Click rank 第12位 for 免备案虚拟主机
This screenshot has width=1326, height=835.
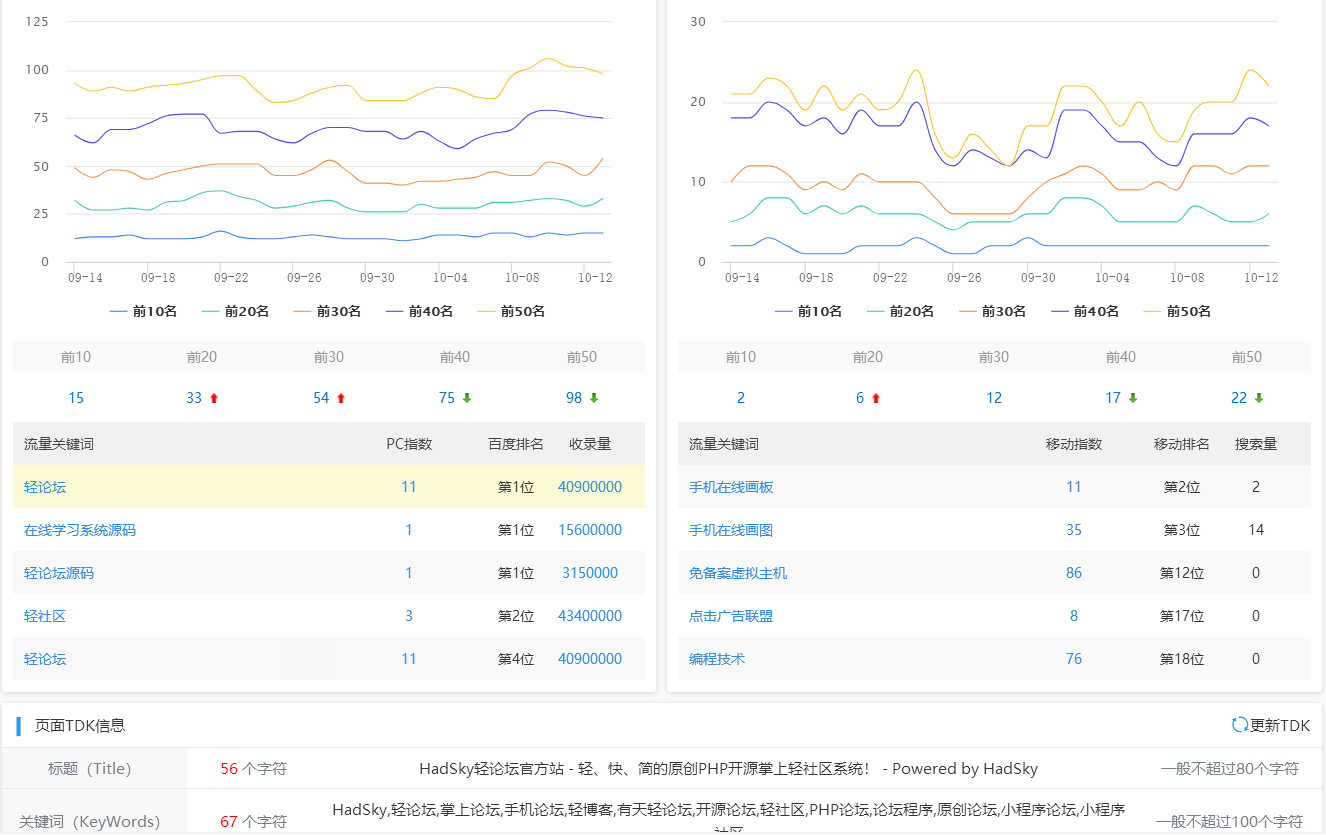pos(1182,573)
